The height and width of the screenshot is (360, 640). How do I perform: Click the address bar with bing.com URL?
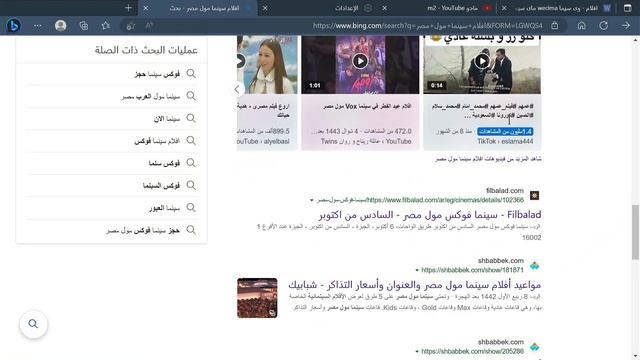[x=427, y=26]
